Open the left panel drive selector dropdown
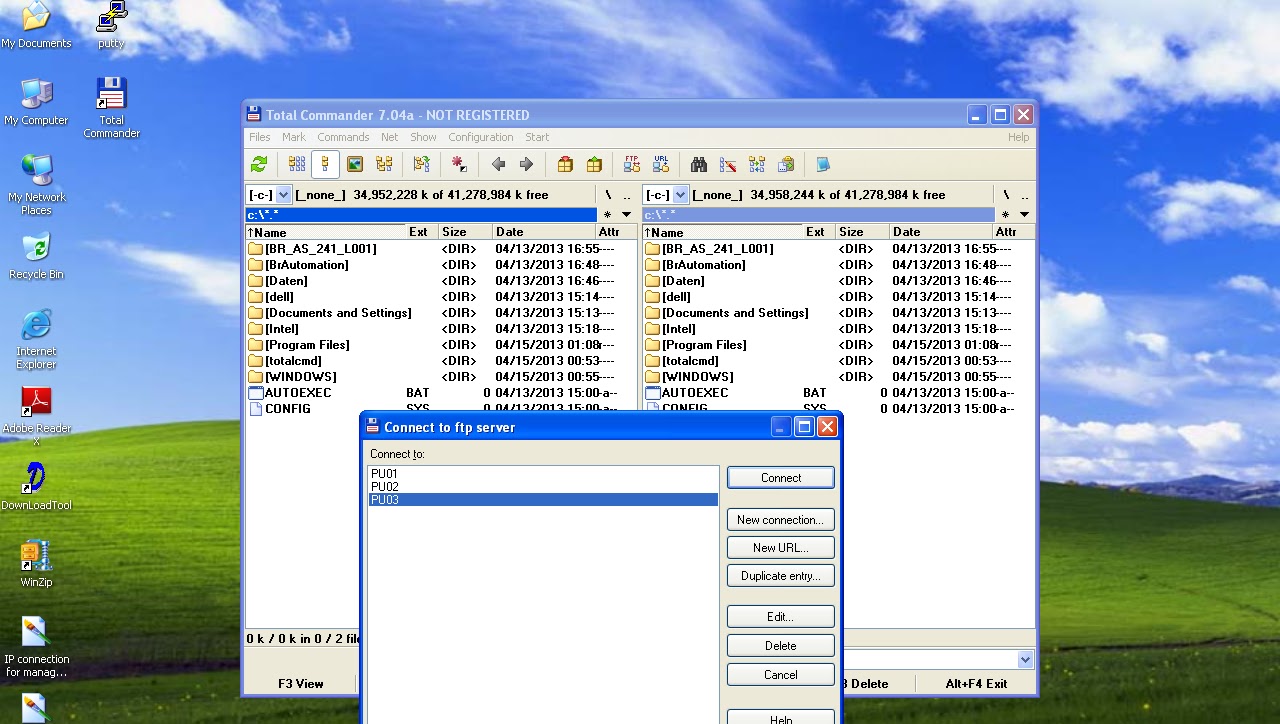Viewport: 1280px width, 724px height. coord(282,194)
